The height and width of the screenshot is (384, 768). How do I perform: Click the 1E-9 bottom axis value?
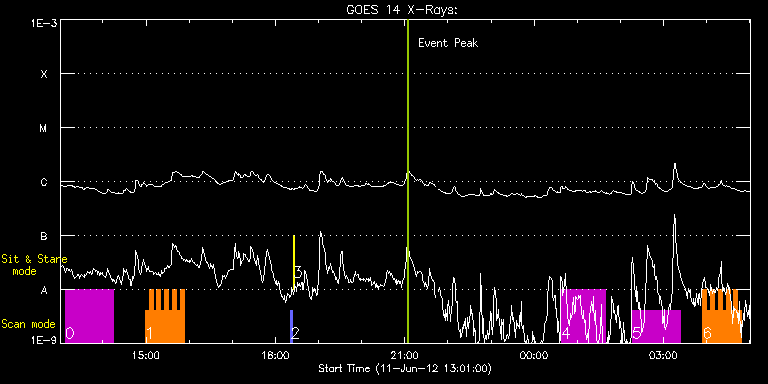[x=44, y=340]
